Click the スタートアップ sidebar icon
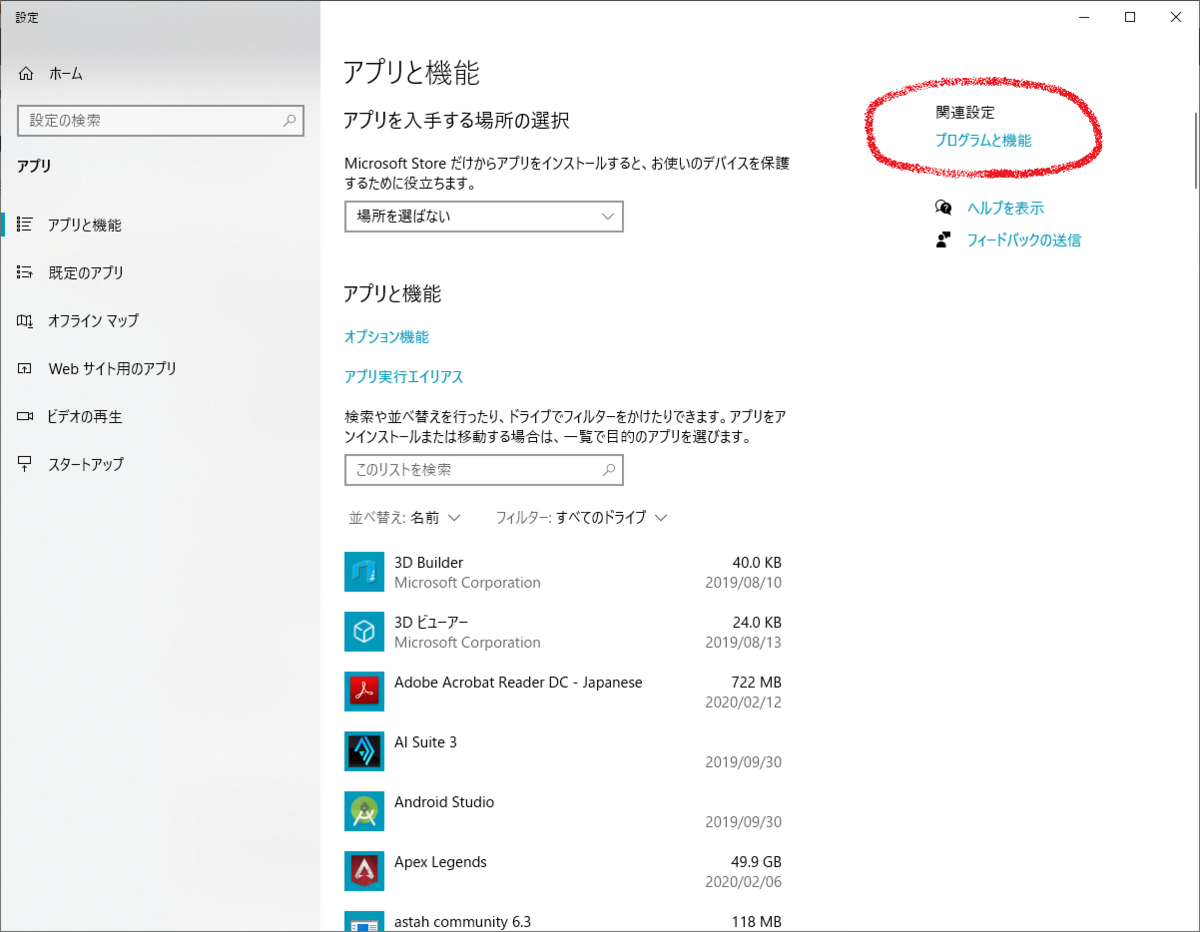This screenshot has width=1200, height=932. pos(26,464)
